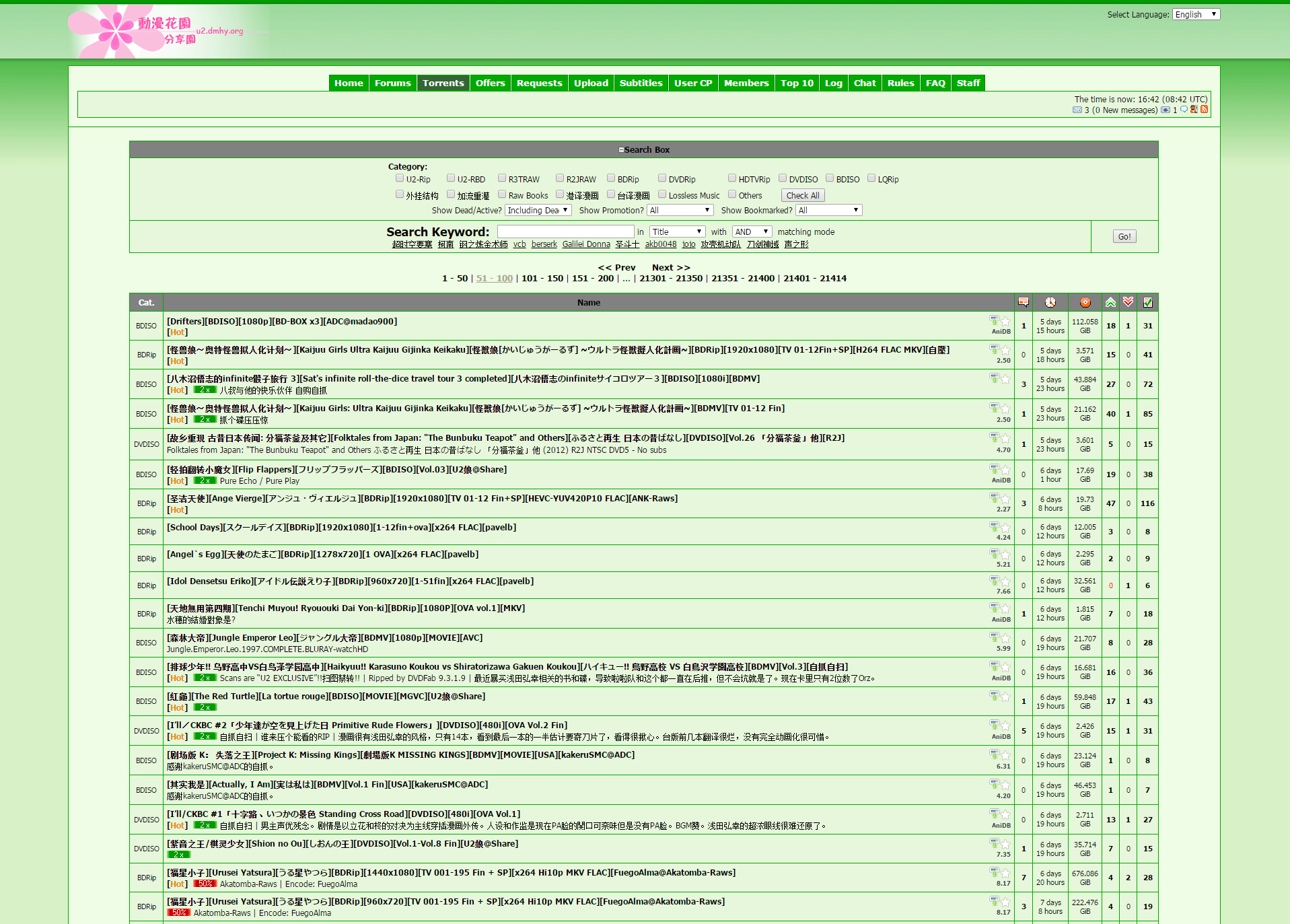Open the Show Promotion dropdown
1290x924 pixels.
(x=680, y=211)
